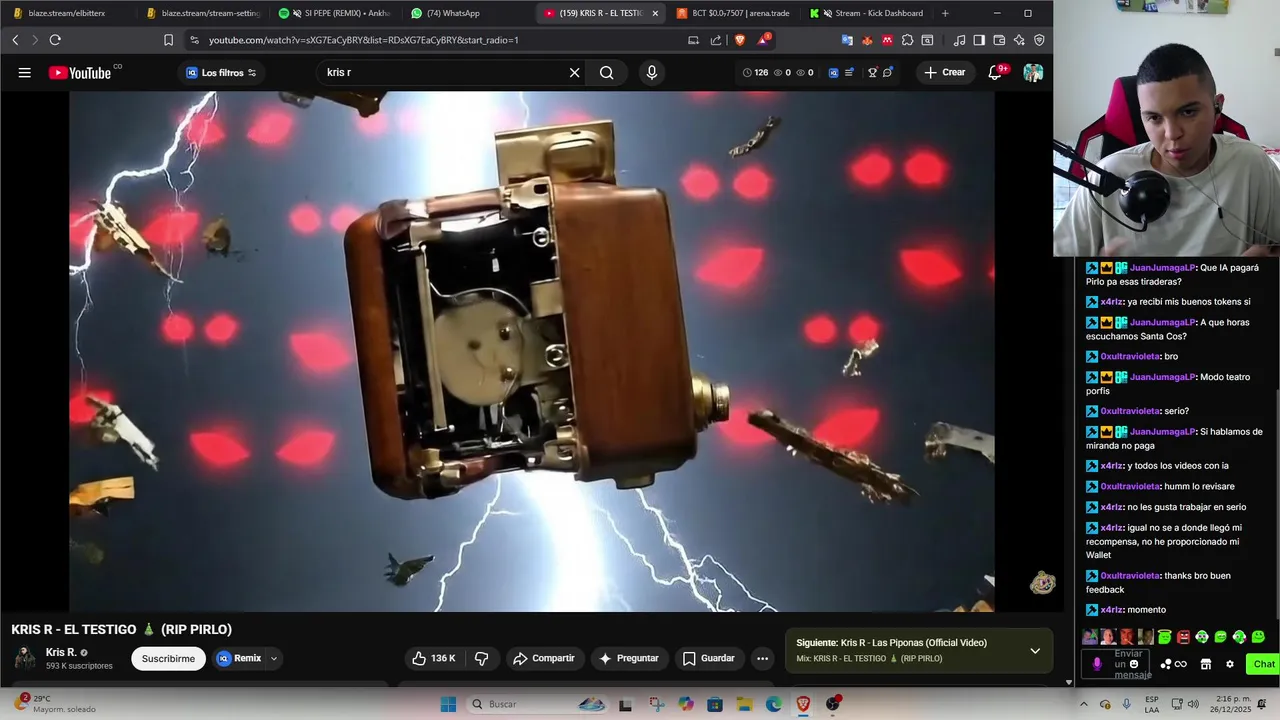Image resolution: width=1280 pixels, height=720 pixels.
Task: Open the Brave Rewards triangle icon
Action: [x=765, y=40]
